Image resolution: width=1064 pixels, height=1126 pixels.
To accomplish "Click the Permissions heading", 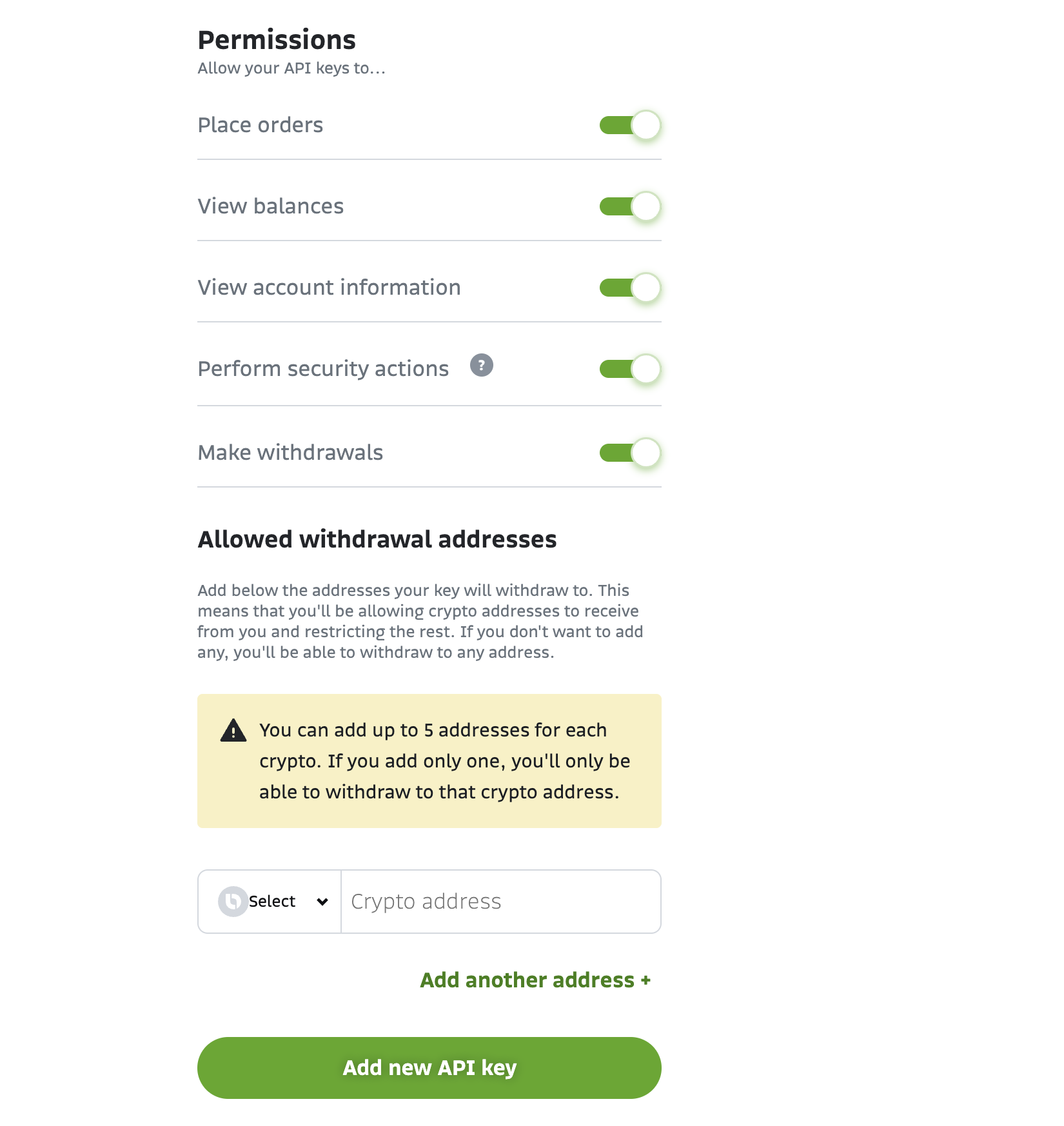I will 277,39.
